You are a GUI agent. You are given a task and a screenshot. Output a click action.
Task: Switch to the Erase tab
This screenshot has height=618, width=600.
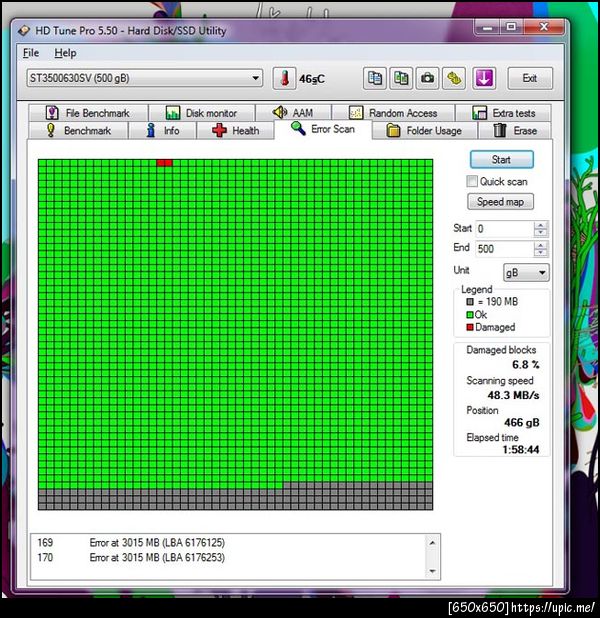point(515,130)
